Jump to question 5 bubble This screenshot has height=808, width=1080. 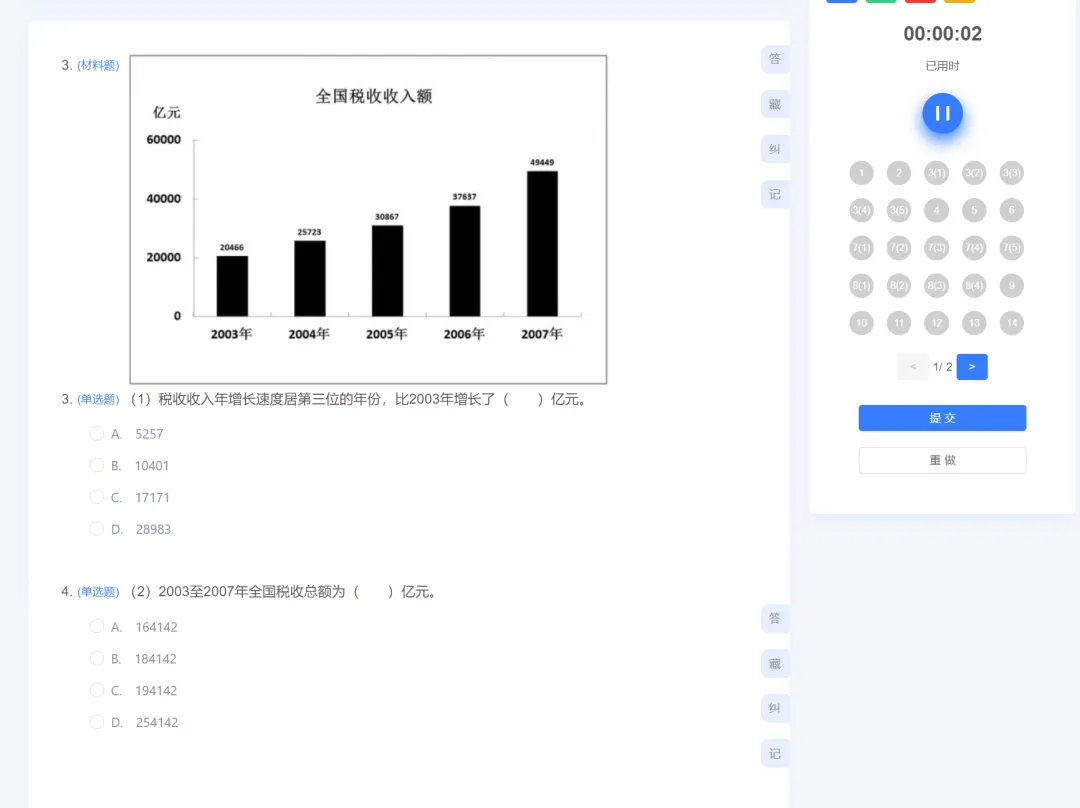974,210
